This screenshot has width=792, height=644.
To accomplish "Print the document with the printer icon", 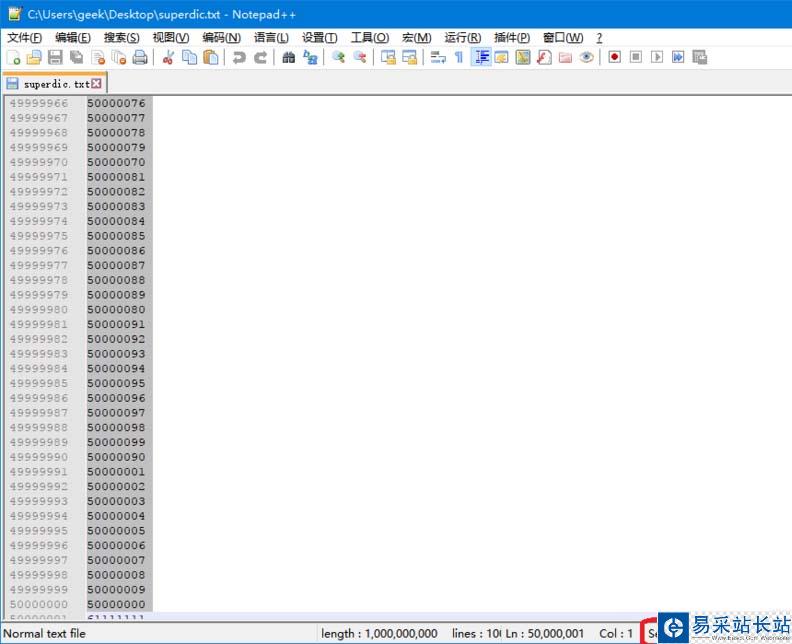I will point(140,58).
